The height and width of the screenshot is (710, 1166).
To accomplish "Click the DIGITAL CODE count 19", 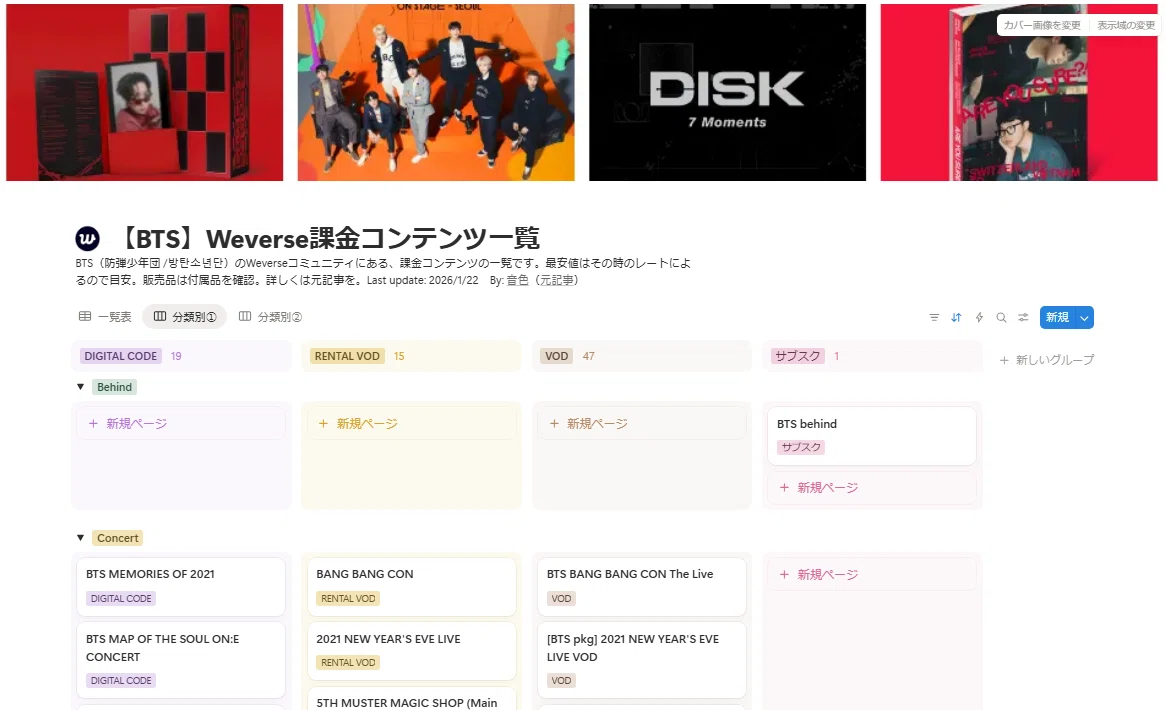I will pos(176,356).
